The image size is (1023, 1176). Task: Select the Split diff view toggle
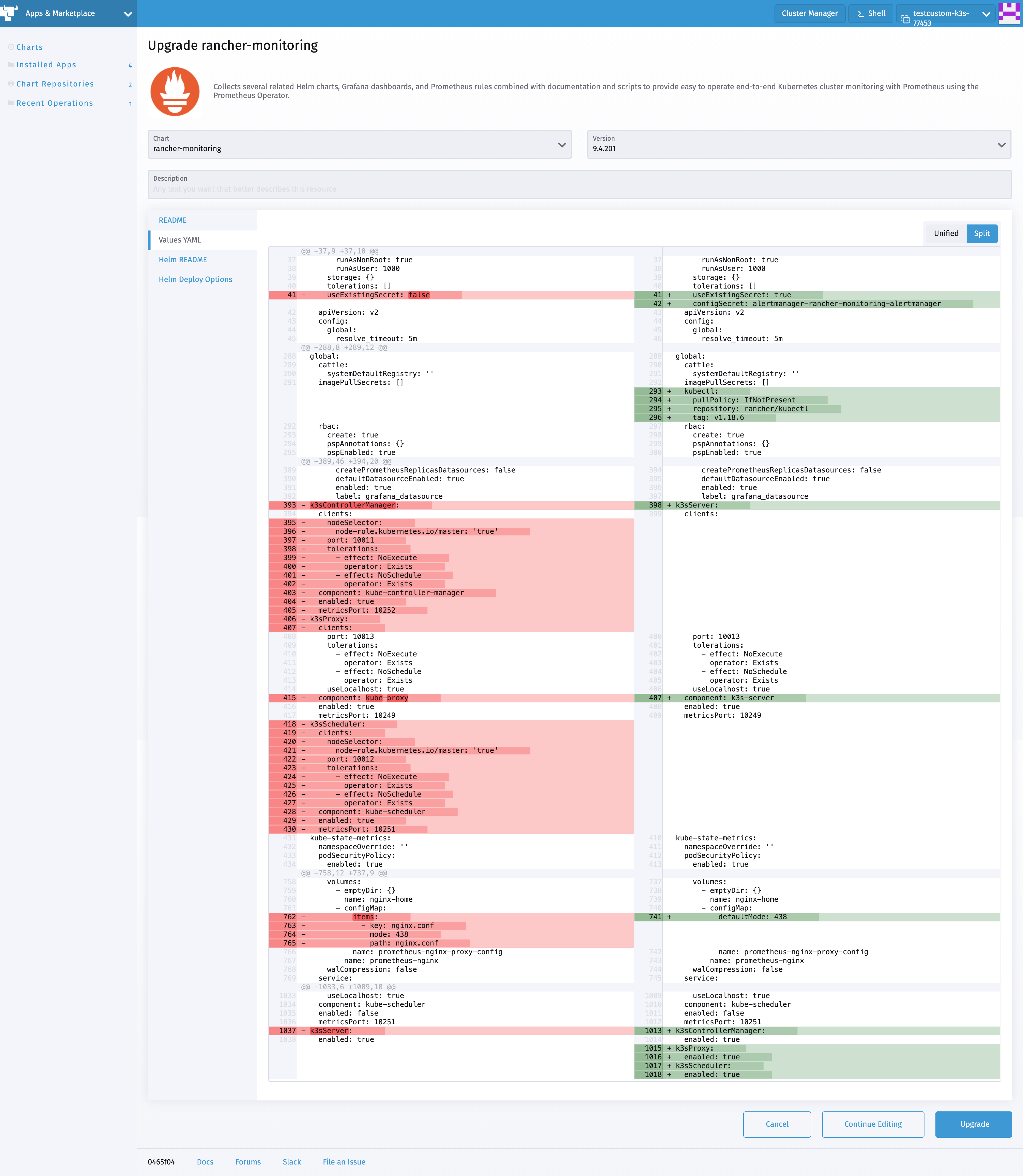coord(982,234)
